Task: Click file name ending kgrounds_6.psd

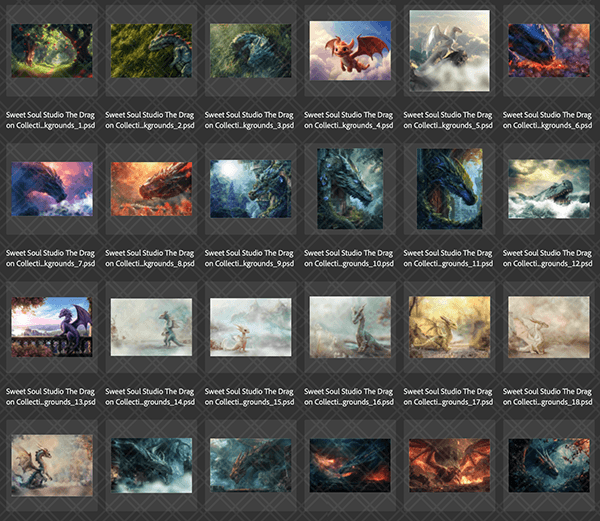Action: tap(548, 120)
